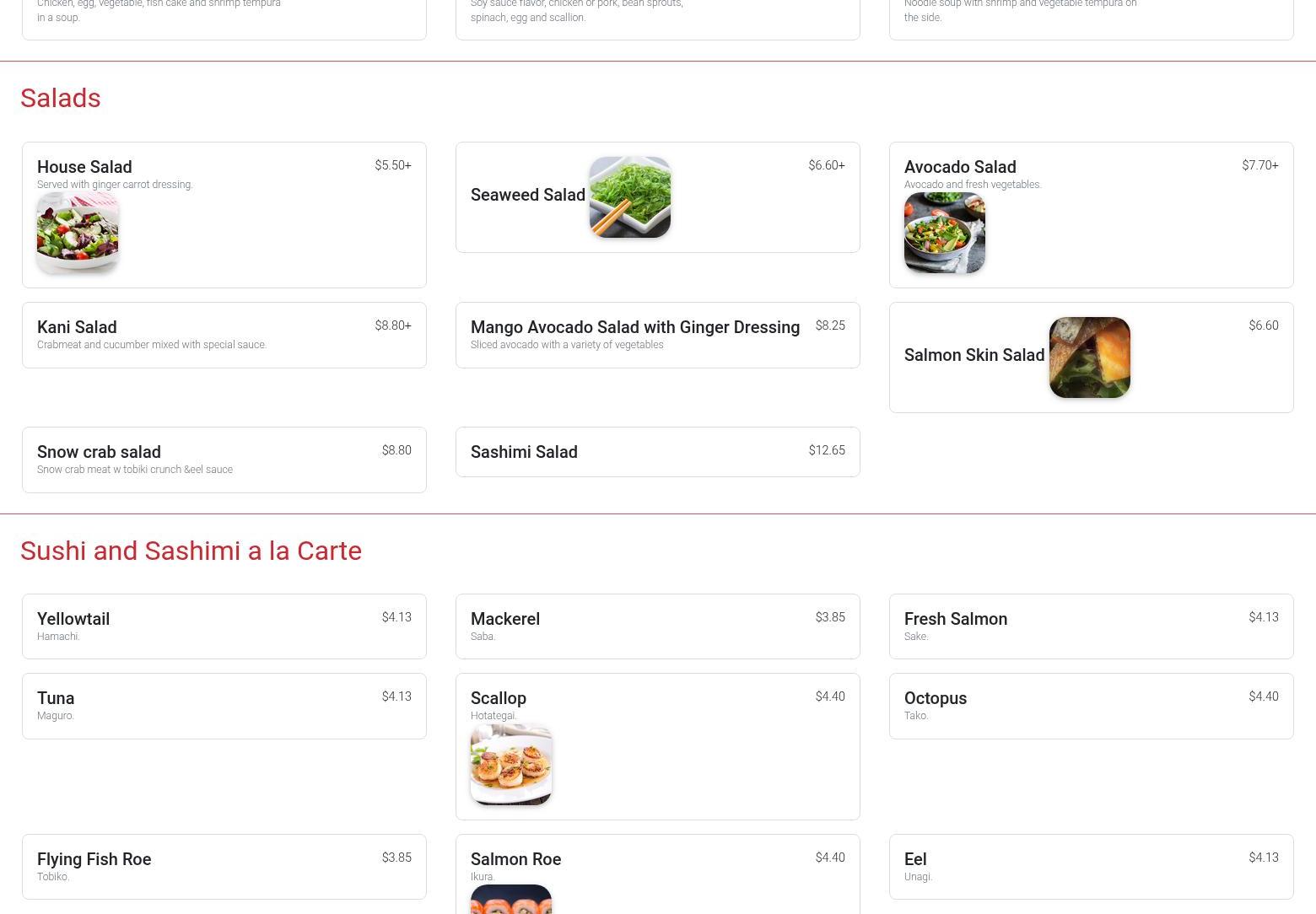The image size is (1316, 914).
Task: Choose the Octopus Tako item
Action: coord(1092,706)
